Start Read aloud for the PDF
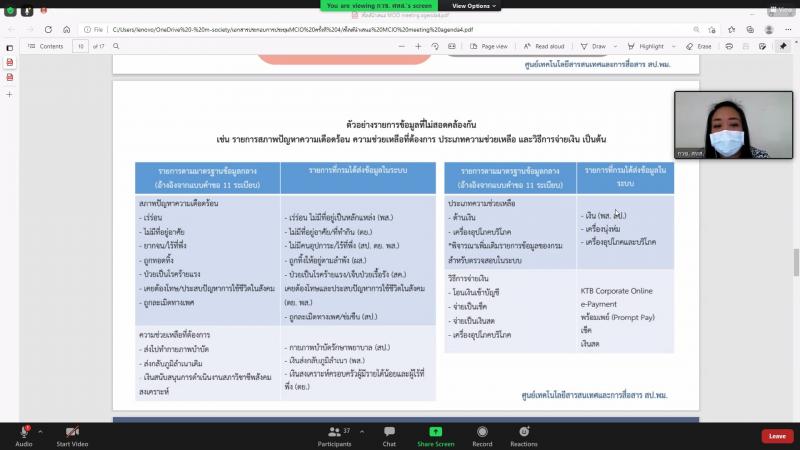 click(544, 46)
